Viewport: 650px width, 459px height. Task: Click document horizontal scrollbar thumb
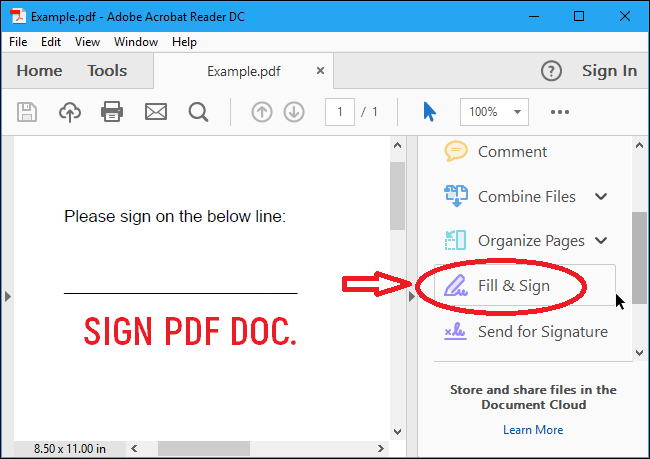click(x=204, y=449)
